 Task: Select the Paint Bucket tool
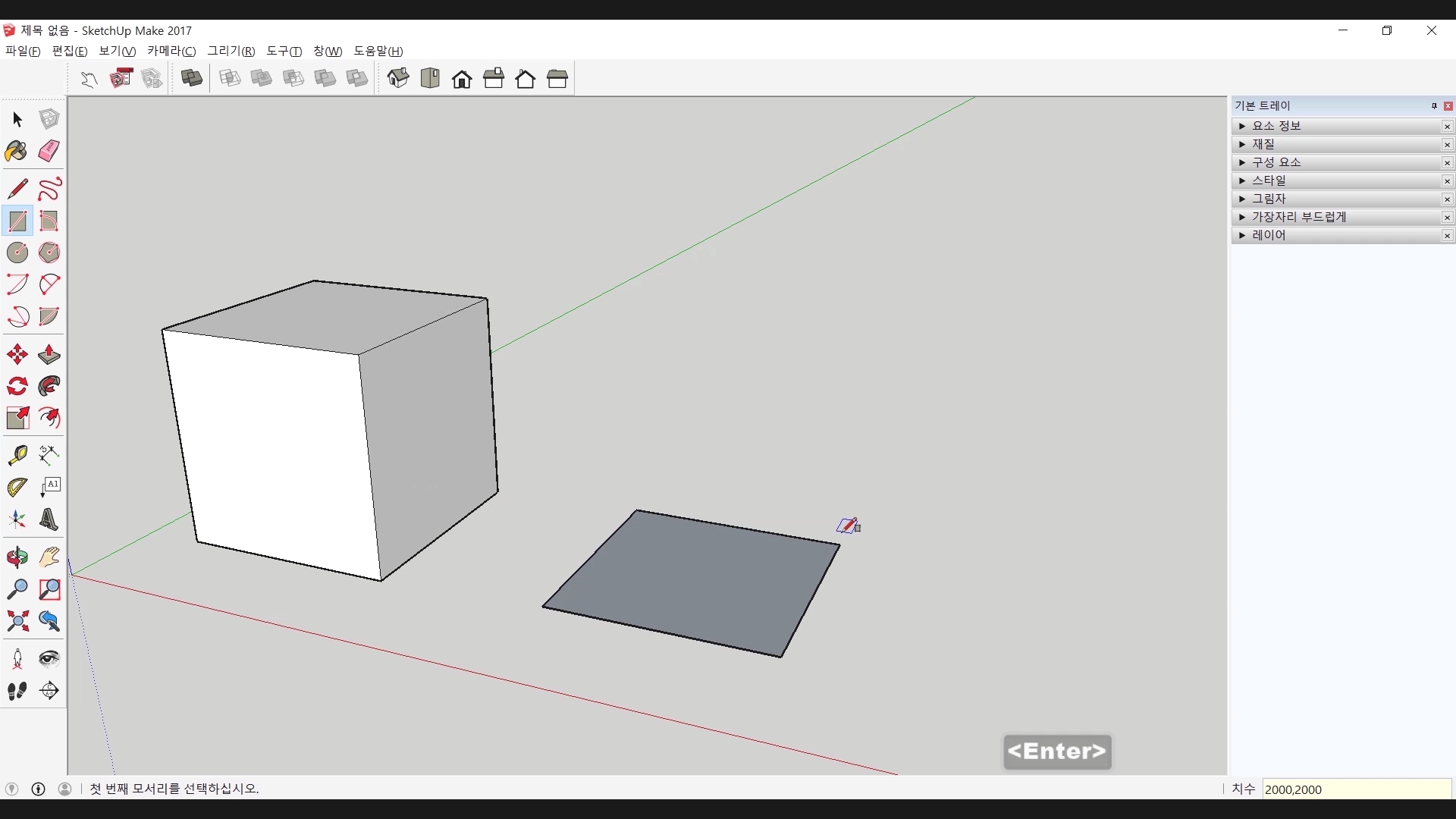pyautogui.click(x=17, y=151)
